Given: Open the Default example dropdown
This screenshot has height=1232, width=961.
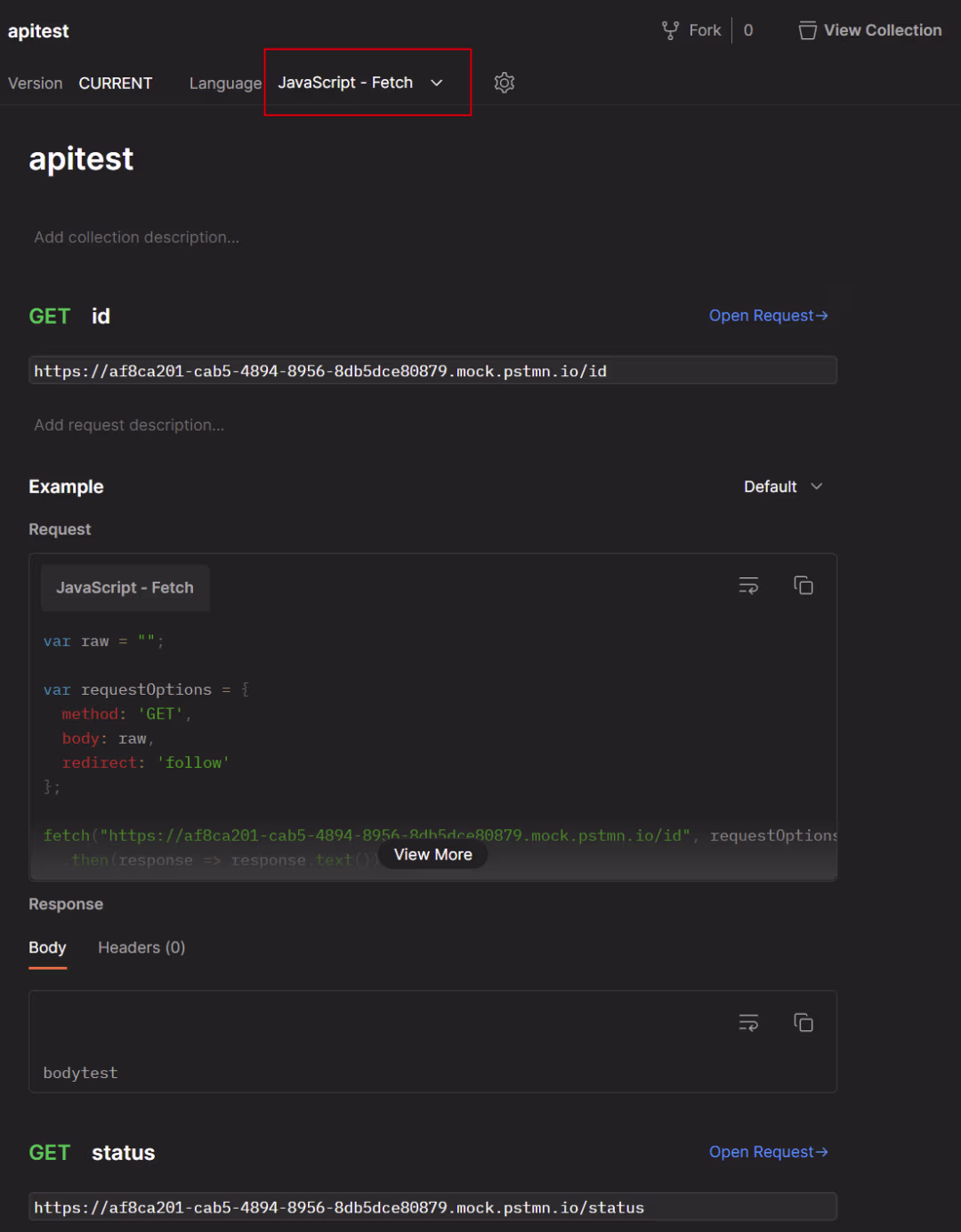Looking at the screenshot, I should pos(783,487).
